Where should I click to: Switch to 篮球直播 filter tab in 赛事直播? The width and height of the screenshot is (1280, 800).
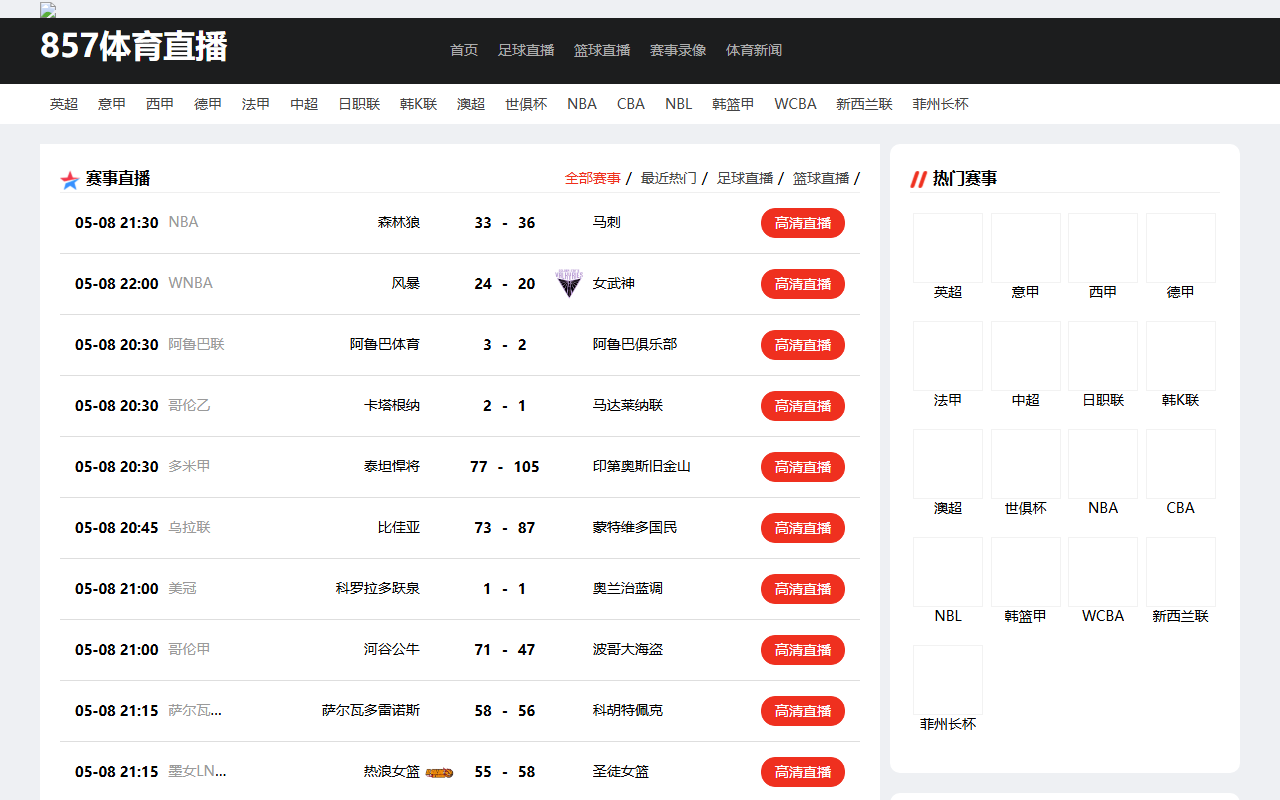821,178
